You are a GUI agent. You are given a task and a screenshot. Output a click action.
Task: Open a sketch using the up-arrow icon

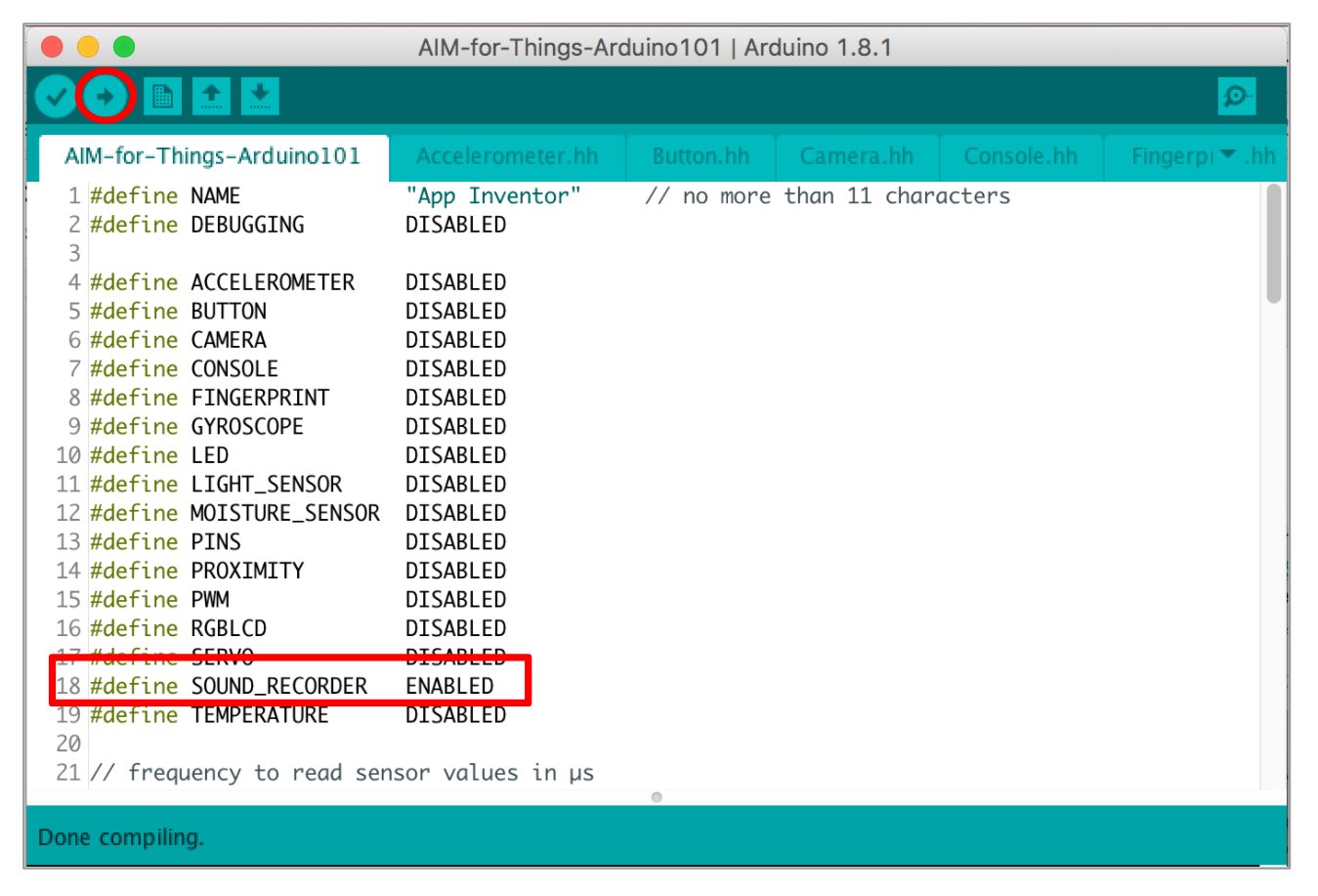[211, 96]
